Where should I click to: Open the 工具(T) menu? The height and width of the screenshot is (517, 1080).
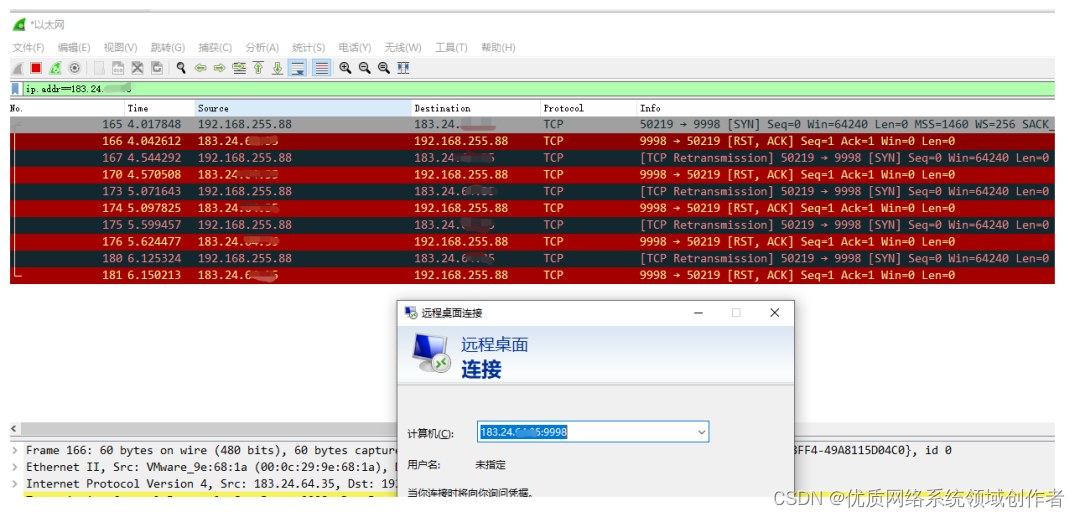(x=451, y=48)
